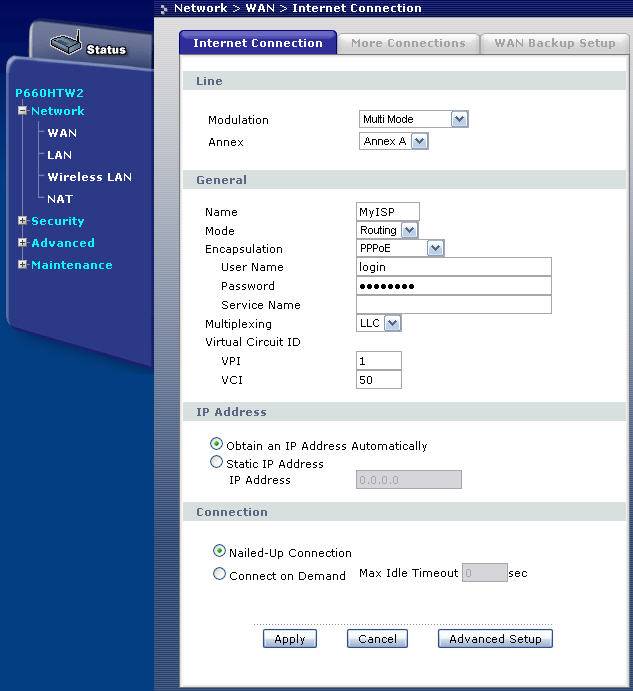Switch to the WAN Backup Setup tab
Image resolution: width=633 pixels, height=691 pixels.
click(x=554, y=43)
